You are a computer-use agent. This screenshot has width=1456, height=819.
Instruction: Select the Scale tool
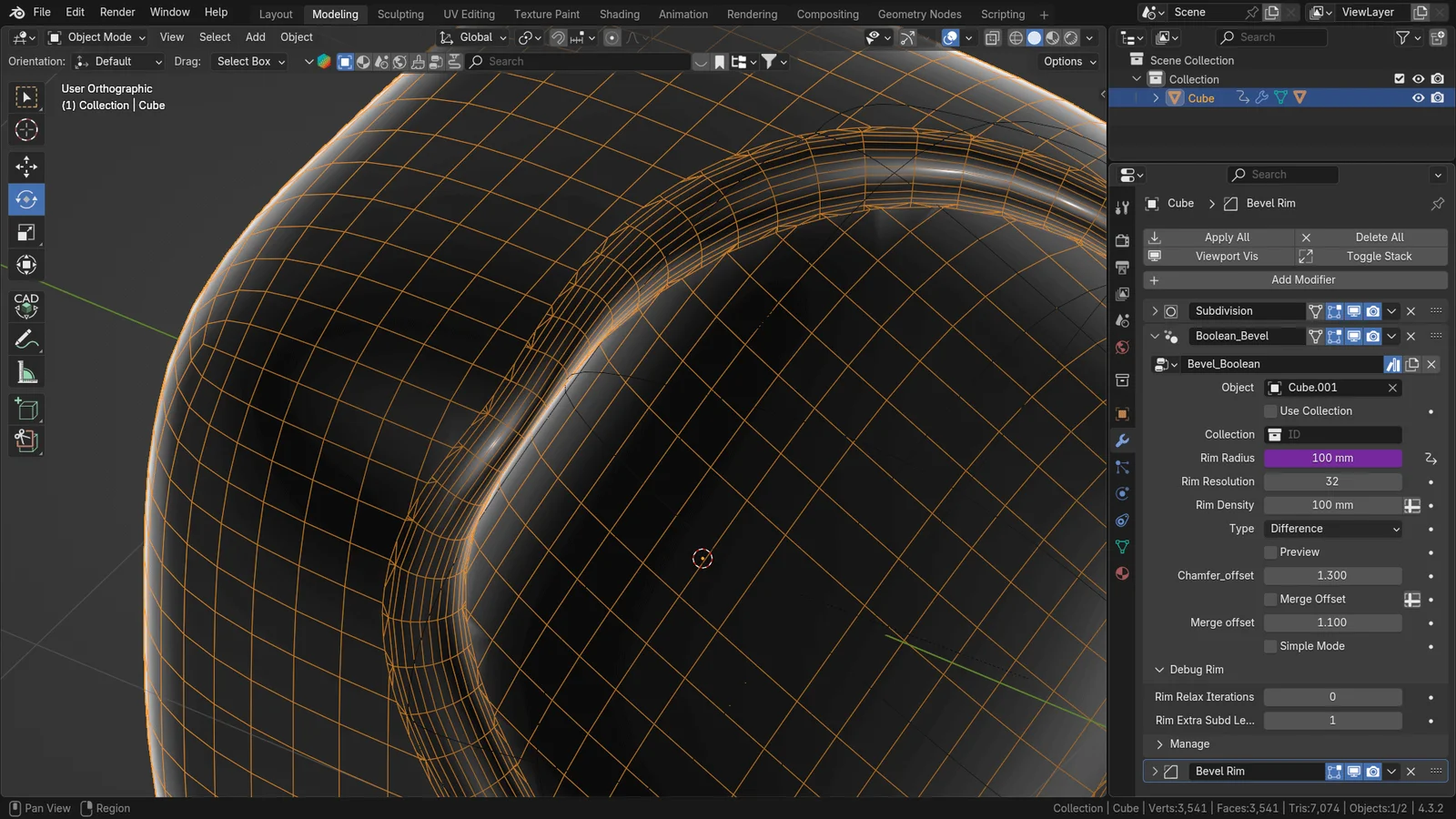[x=26, y=232]
